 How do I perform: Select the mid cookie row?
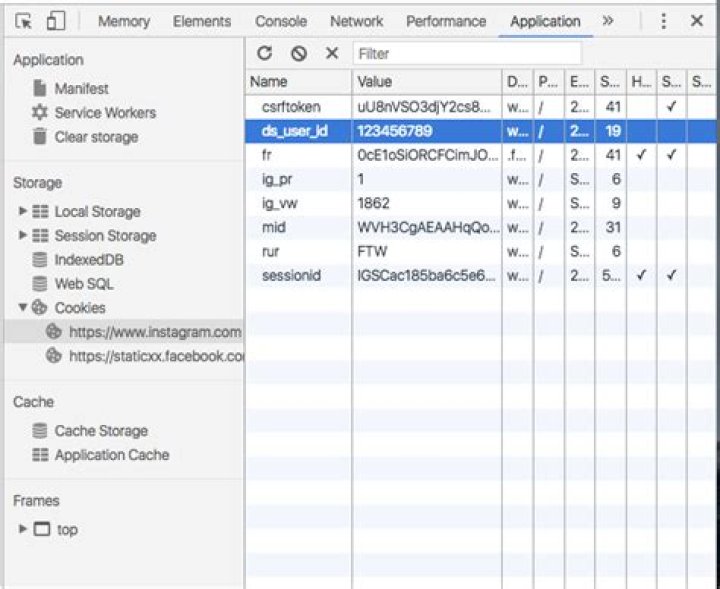click(481, 227)
